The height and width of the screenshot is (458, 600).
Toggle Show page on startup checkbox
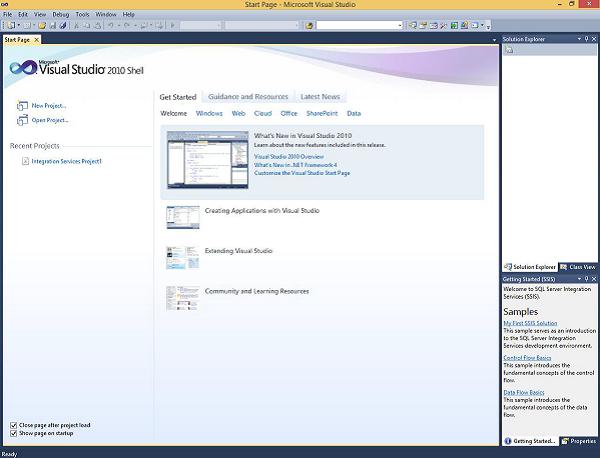pos(13,434)
